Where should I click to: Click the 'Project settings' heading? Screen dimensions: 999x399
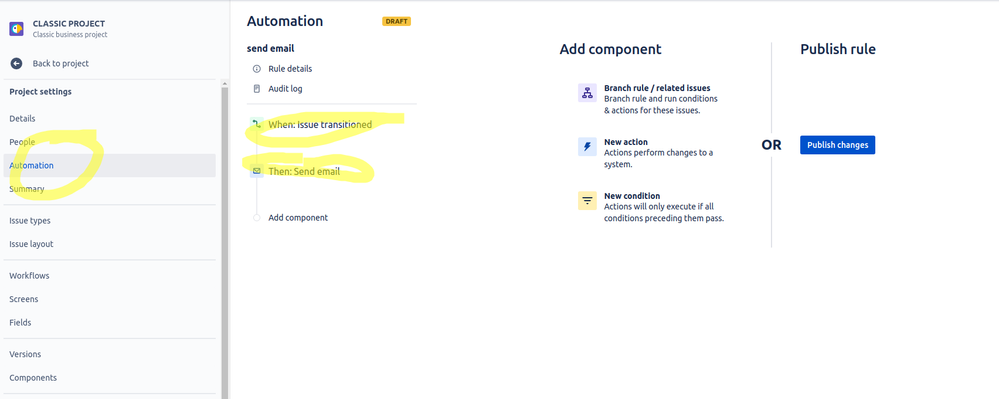41,92
